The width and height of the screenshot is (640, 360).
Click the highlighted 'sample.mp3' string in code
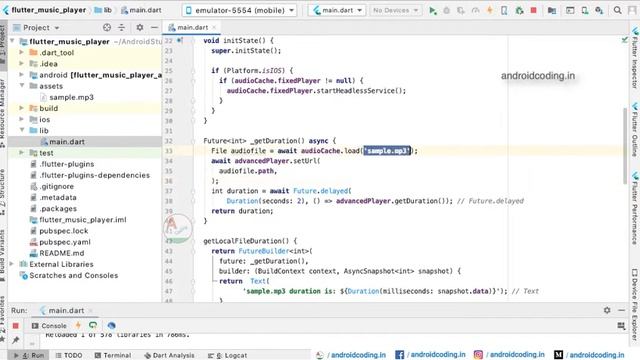[387, 151]
